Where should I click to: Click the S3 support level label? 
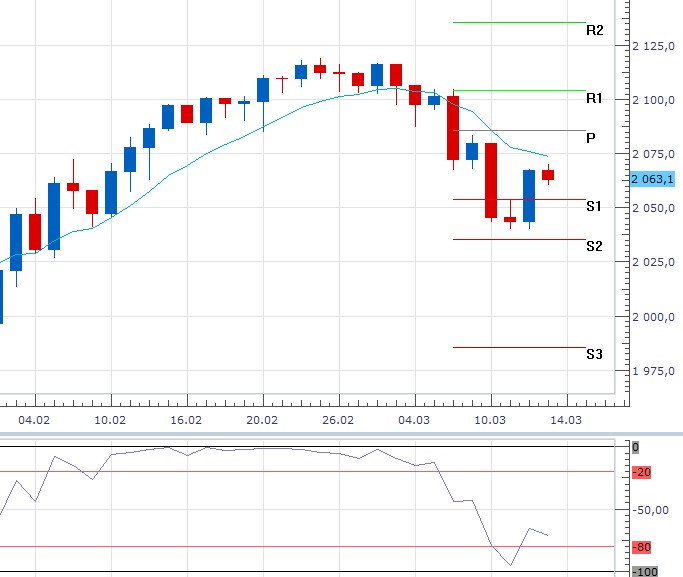(595, 354)
